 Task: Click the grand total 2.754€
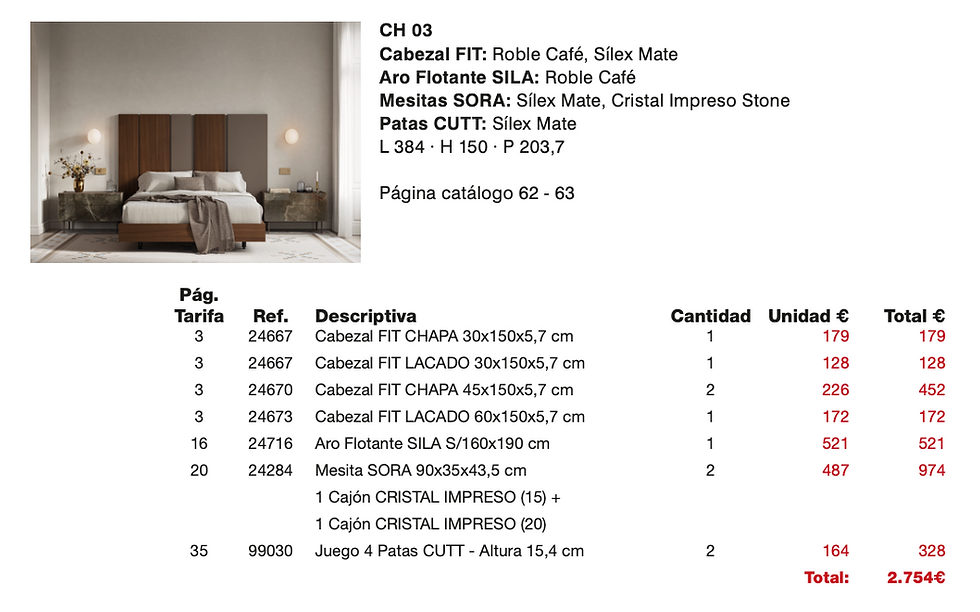pos(916,578)
